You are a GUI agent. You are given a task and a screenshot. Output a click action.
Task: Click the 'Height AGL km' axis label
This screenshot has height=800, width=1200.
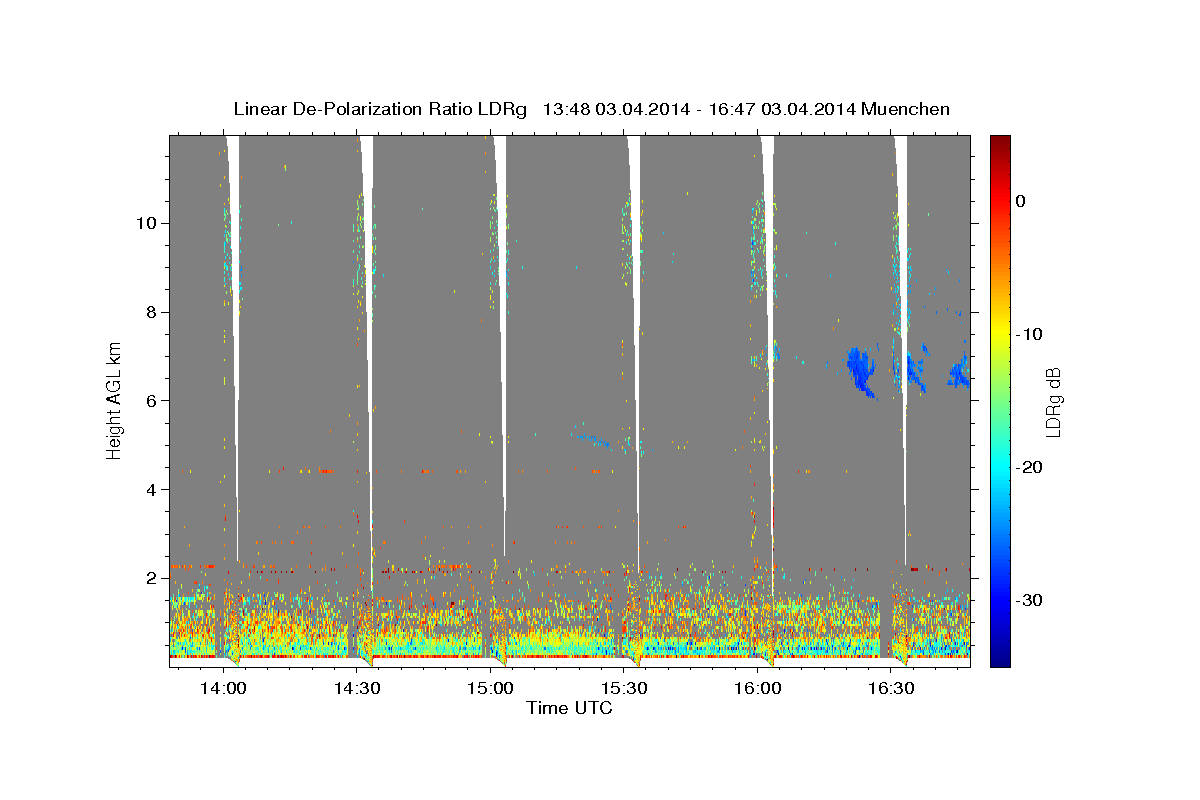coord(115,400)
